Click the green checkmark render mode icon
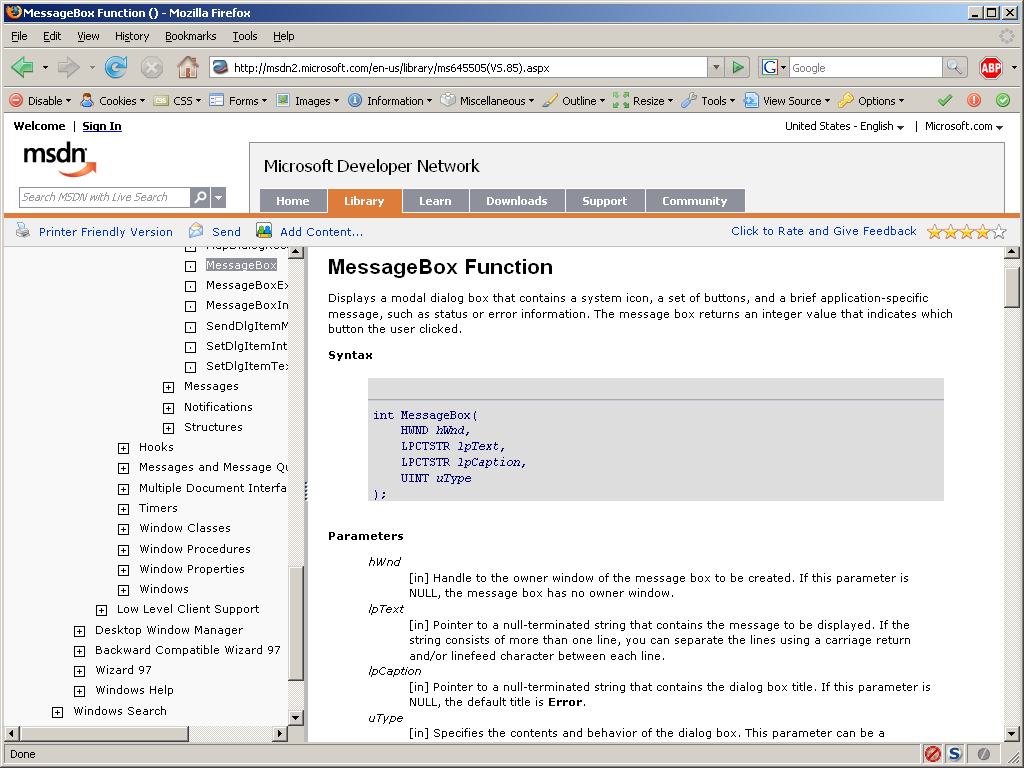1024x768 pixels. [944, 101]
